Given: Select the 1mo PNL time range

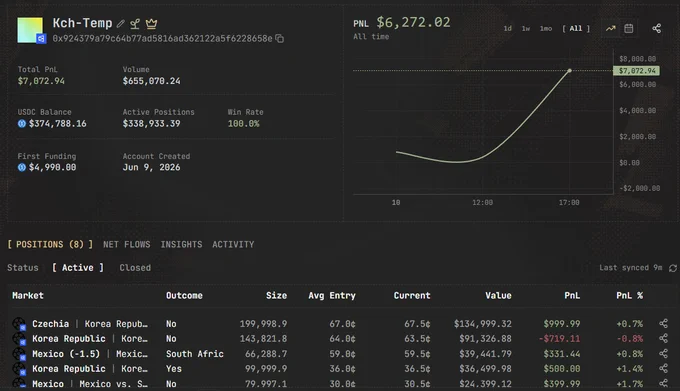Looking at the screenshot, I should point(546,29).
